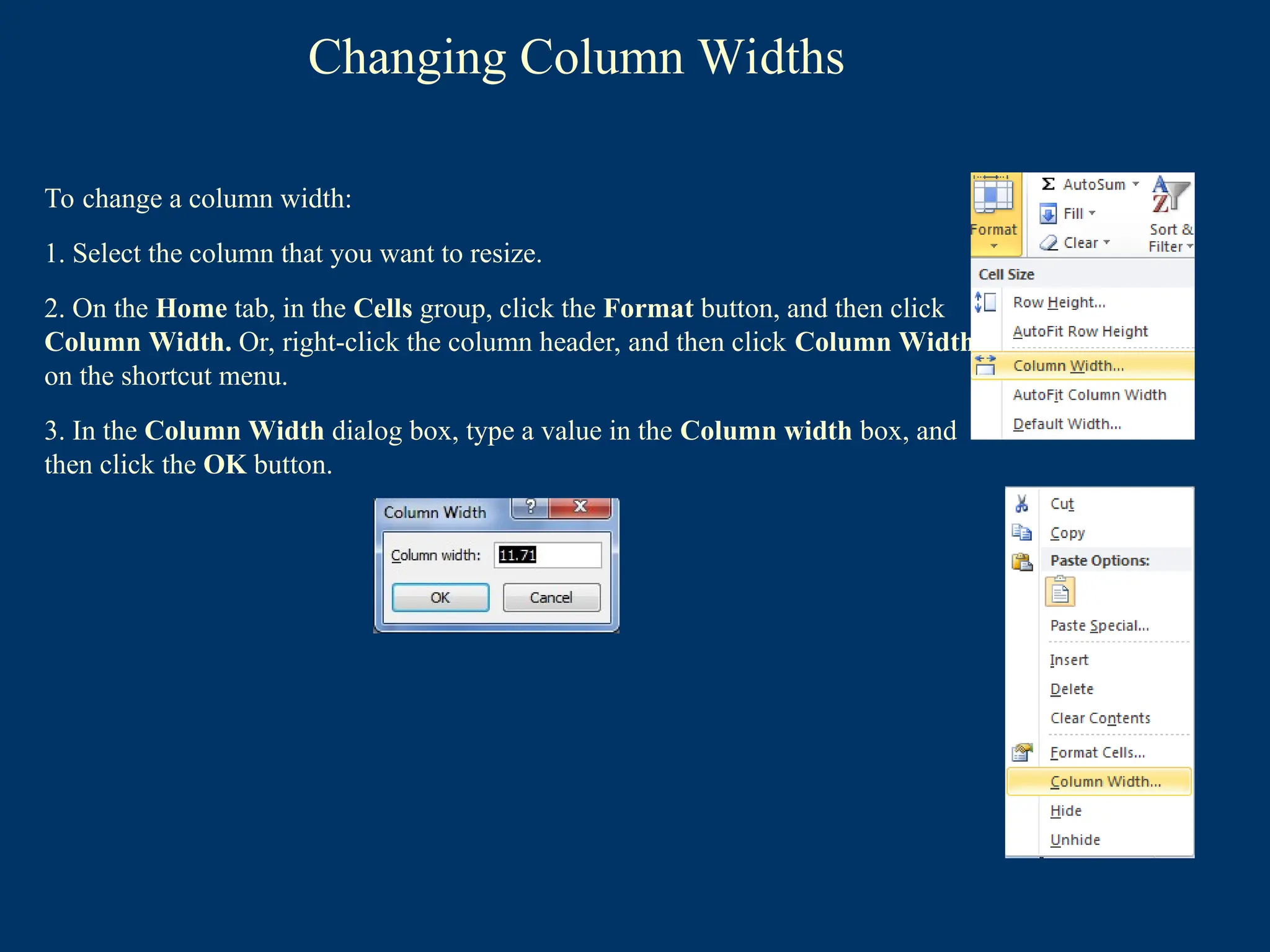The image size is (1270, 952).
Task: Click the Paste Options: heading
Action: [x=1099, y=561]
